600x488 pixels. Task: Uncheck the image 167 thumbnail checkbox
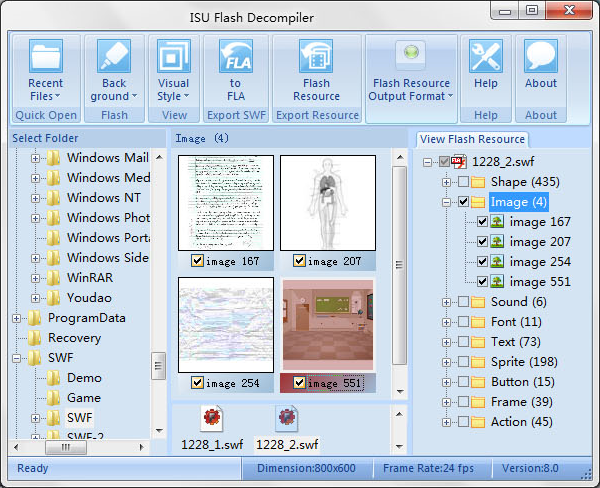point(197,261)
